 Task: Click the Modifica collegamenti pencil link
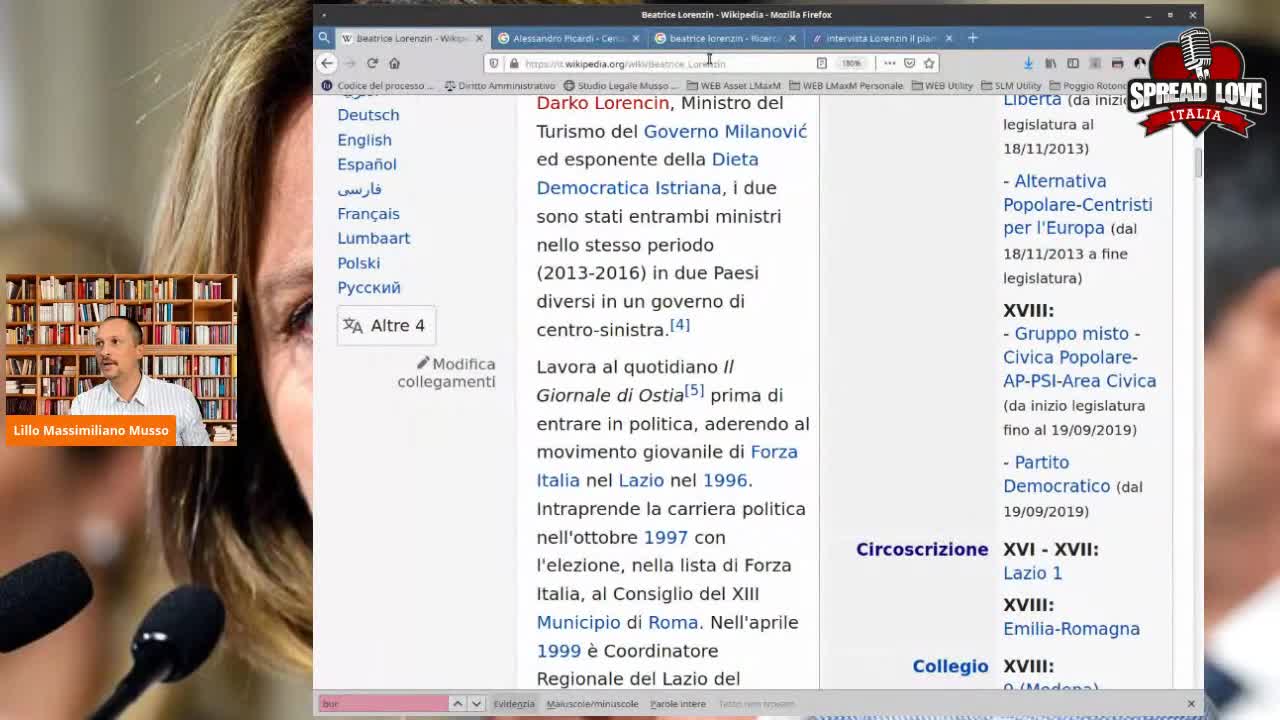447,372
